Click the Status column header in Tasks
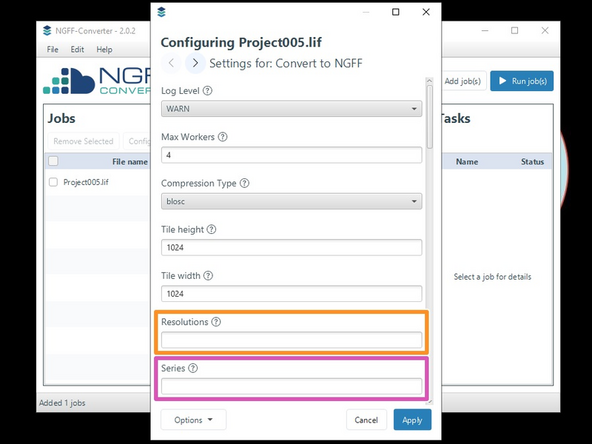This screenshot has width=592, height=444. [532, 162]
